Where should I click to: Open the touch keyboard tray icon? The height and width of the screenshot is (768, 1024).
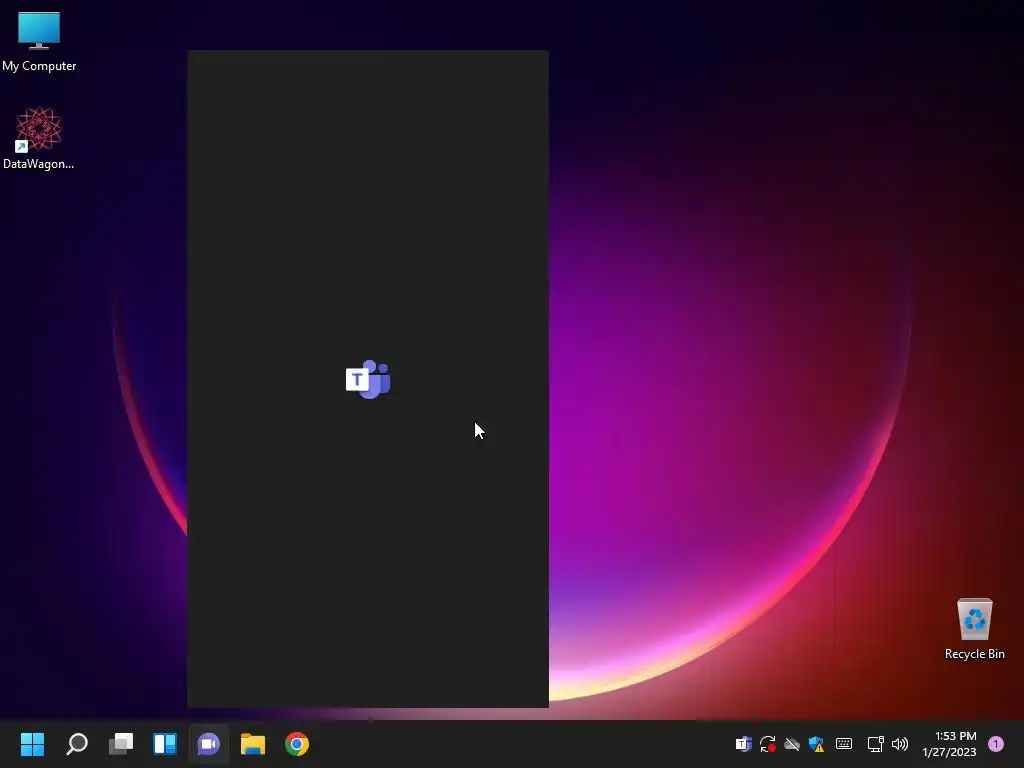pyautogui.click(x=844, y=744)
